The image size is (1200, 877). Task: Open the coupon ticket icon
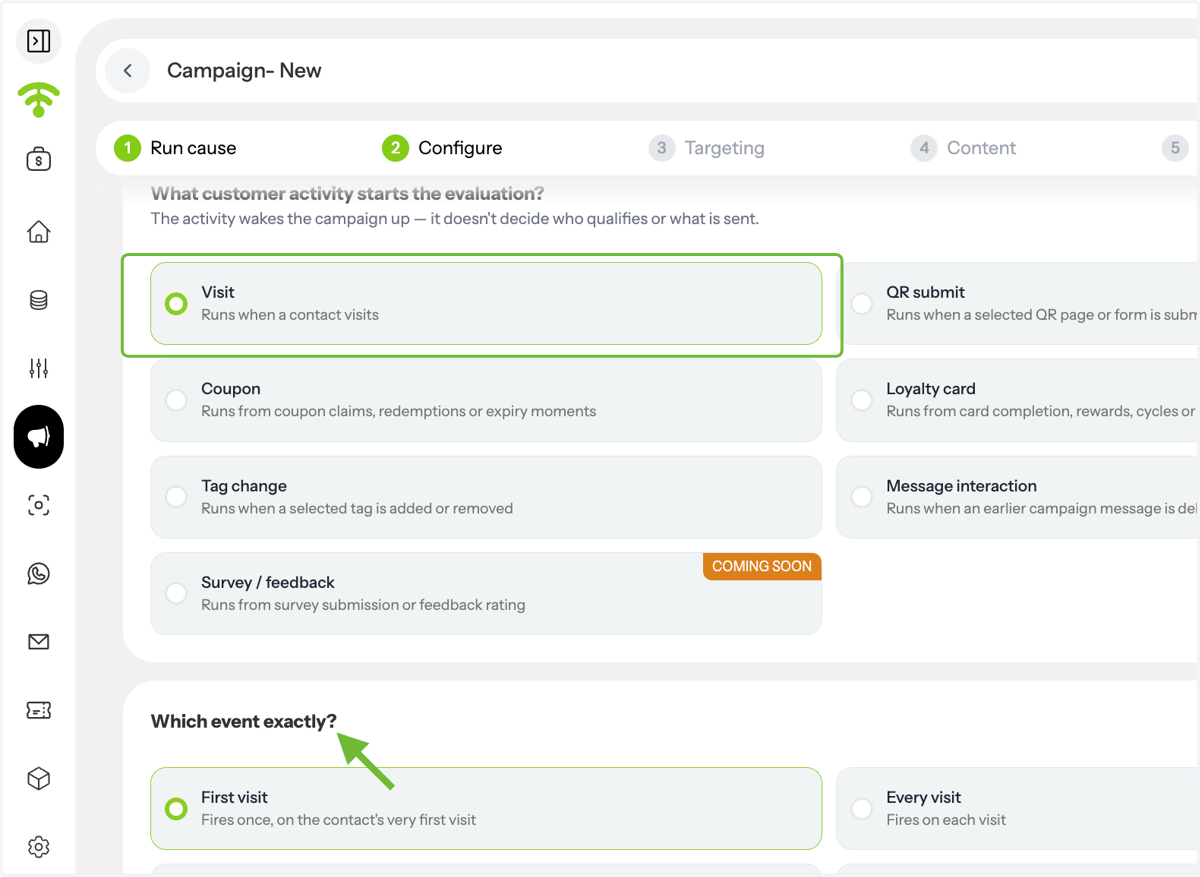[x=39, y=710]
